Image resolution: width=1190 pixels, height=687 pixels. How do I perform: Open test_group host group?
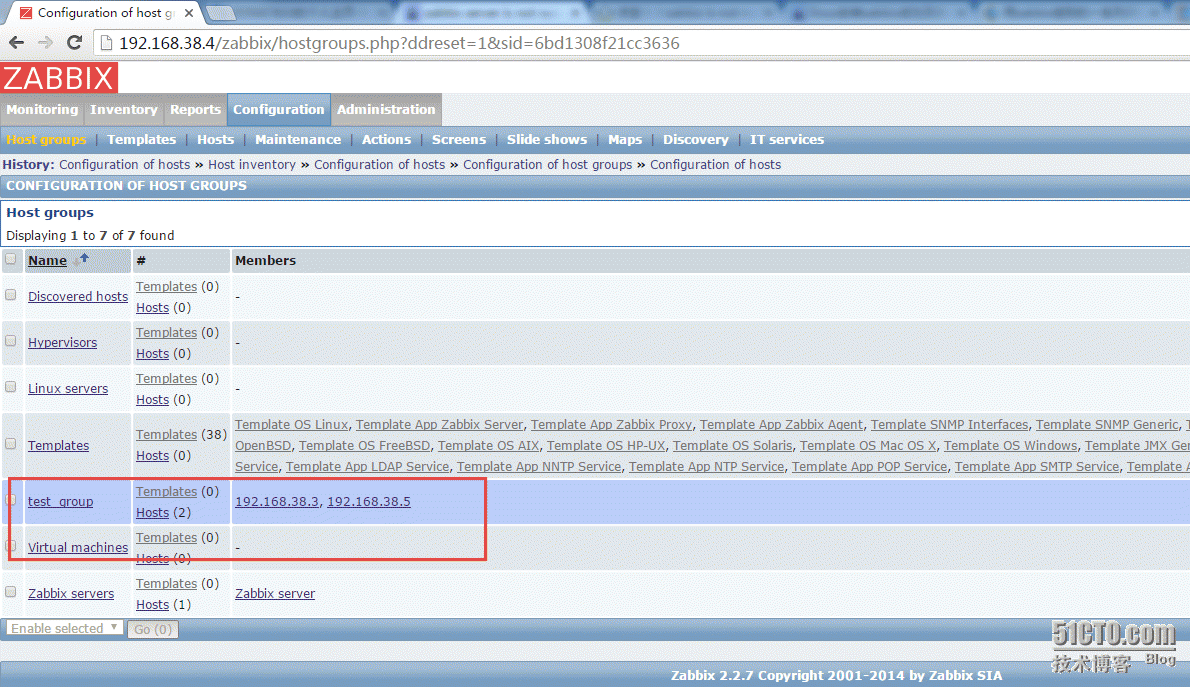coord(61,502)
